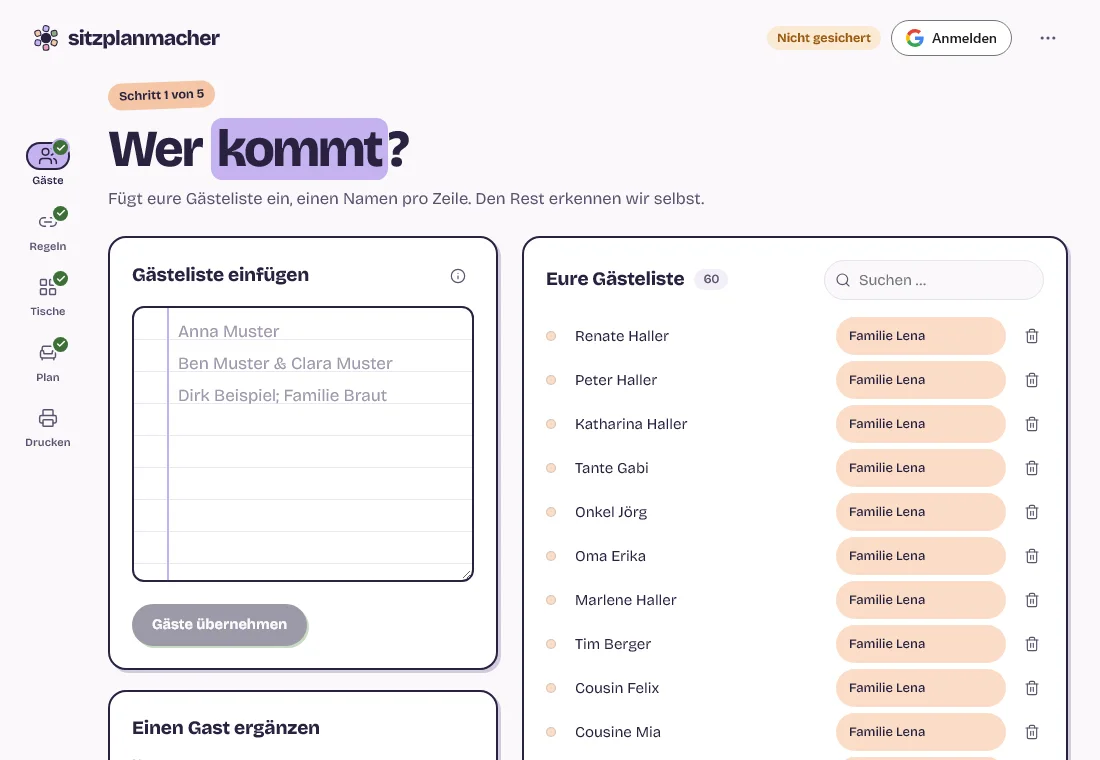Change Tante Gabi's Familie Lena group
1100x760 pixels.
920,468
